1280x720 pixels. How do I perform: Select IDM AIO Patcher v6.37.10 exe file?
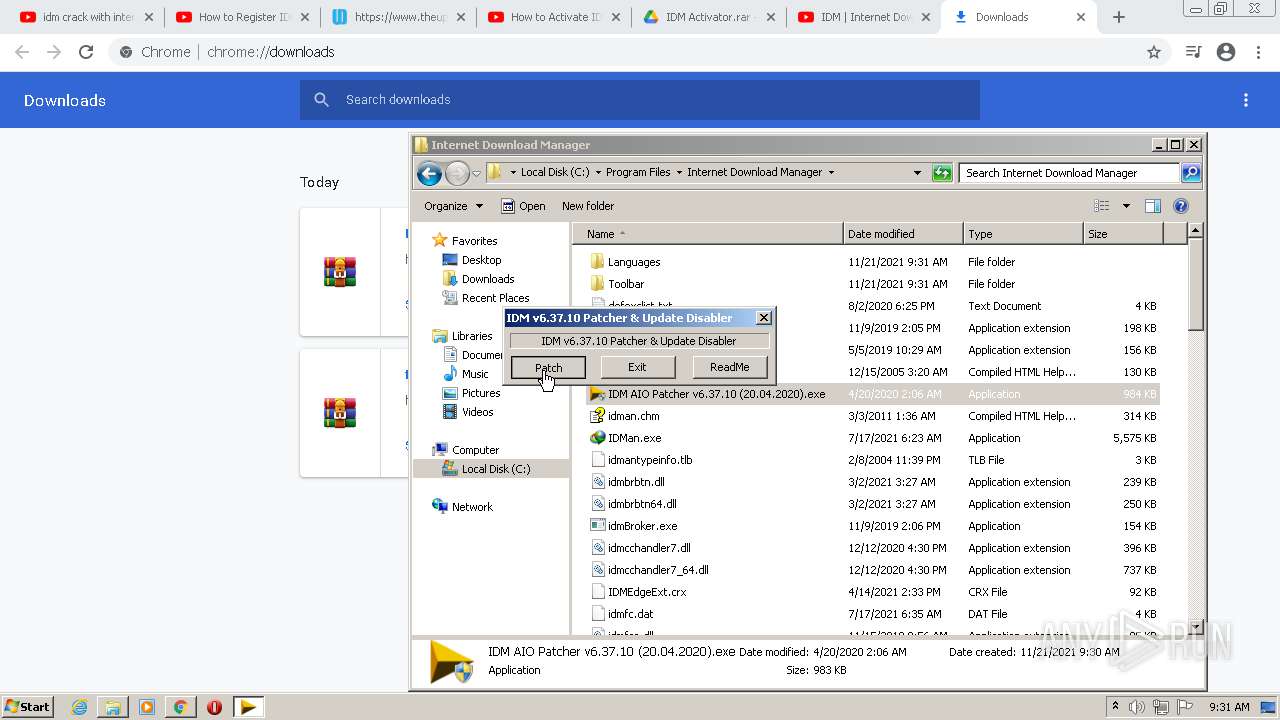(716, 394)
